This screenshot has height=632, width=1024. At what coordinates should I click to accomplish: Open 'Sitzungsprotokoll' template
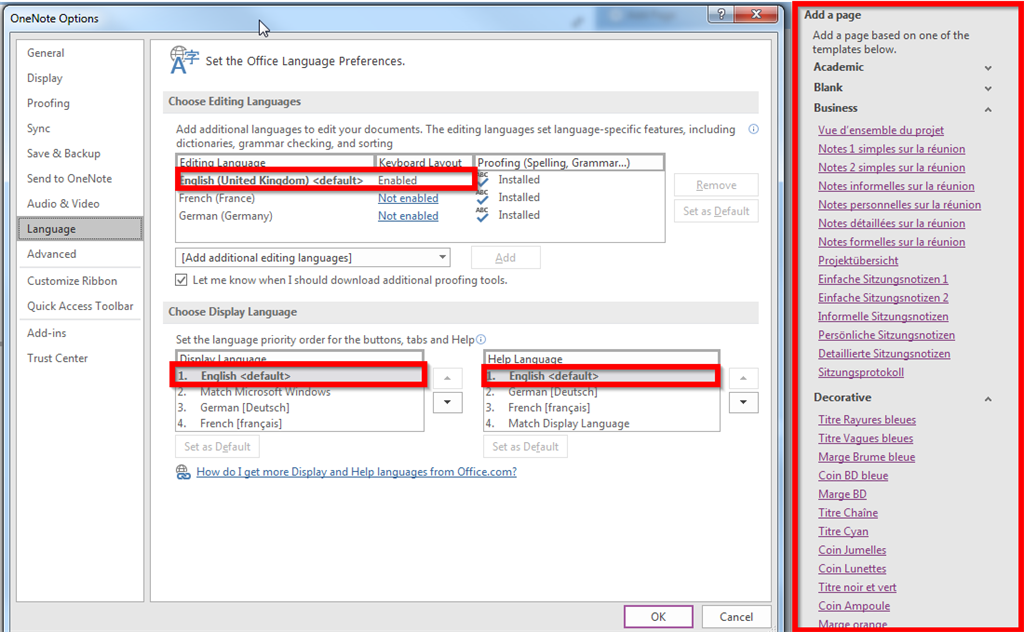pos(861,372)
